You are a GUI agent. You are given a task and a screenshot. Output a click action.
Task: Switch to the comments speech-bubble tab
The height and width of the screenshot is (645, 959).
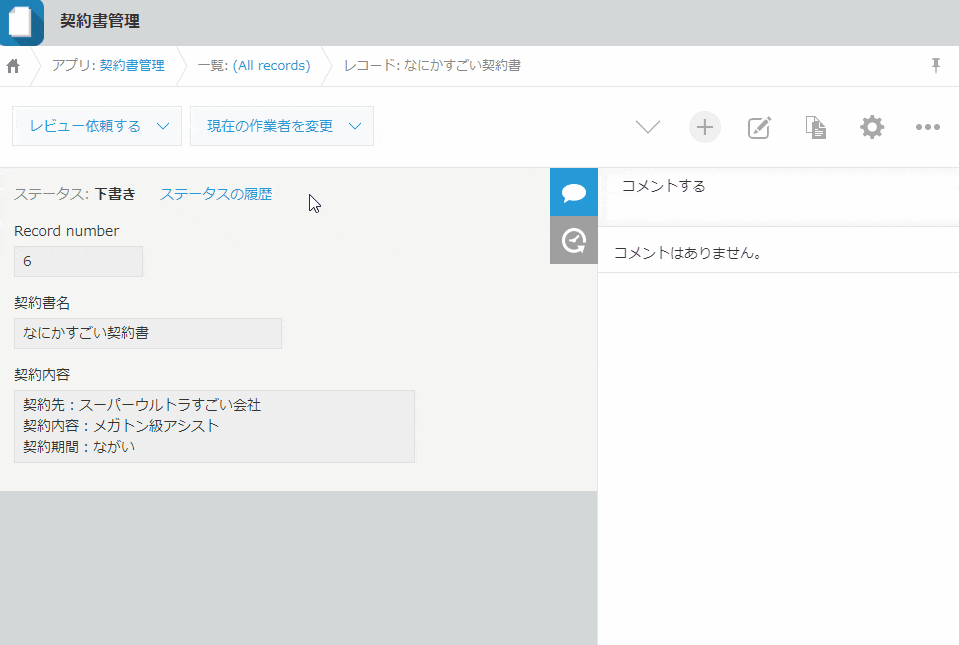pos(574,192)
